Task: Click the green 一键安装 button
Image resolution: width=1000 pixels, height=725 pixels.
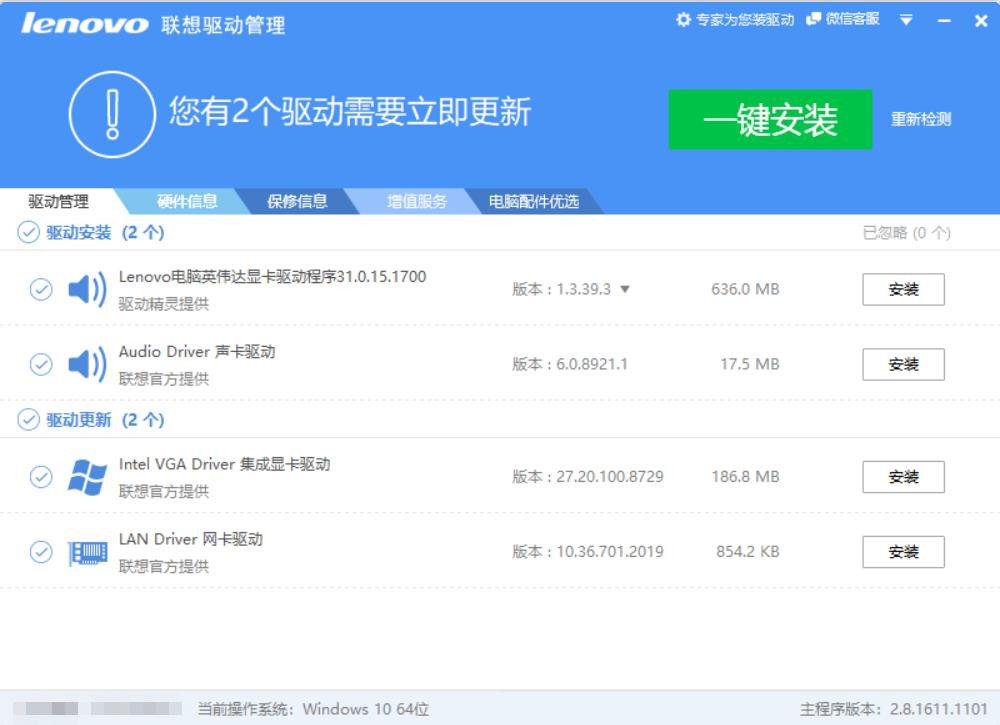Action: [770, 119]
